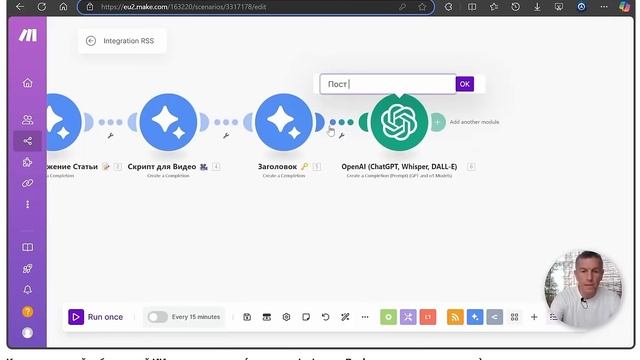The width and height of the screenshot is (640, 360).
Task: Select the OpenAI ChatGPT module circle
Action: tap(399, 122)
